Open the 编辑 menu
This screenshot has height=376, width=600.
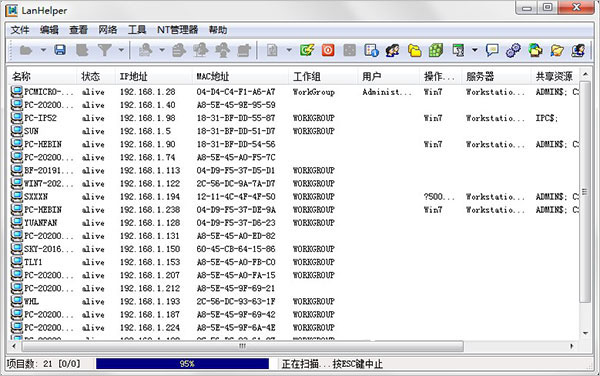pos(49,30)
